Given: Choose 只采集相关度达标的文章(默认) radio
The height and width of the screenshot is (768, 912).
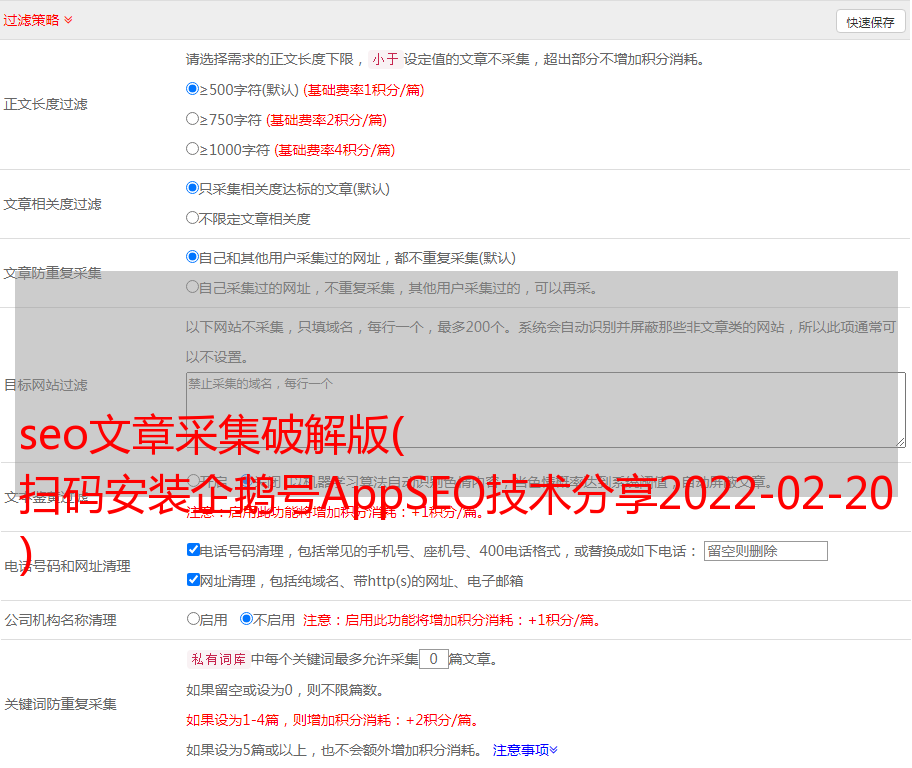Looking at the screenshot, I should (x=193, y=188).
